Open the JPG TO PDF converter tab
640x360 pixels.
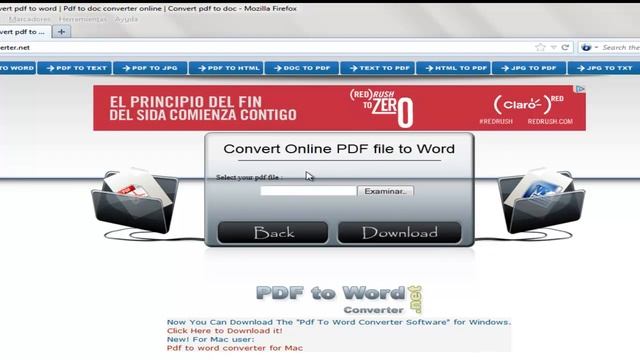click(529, 68)
